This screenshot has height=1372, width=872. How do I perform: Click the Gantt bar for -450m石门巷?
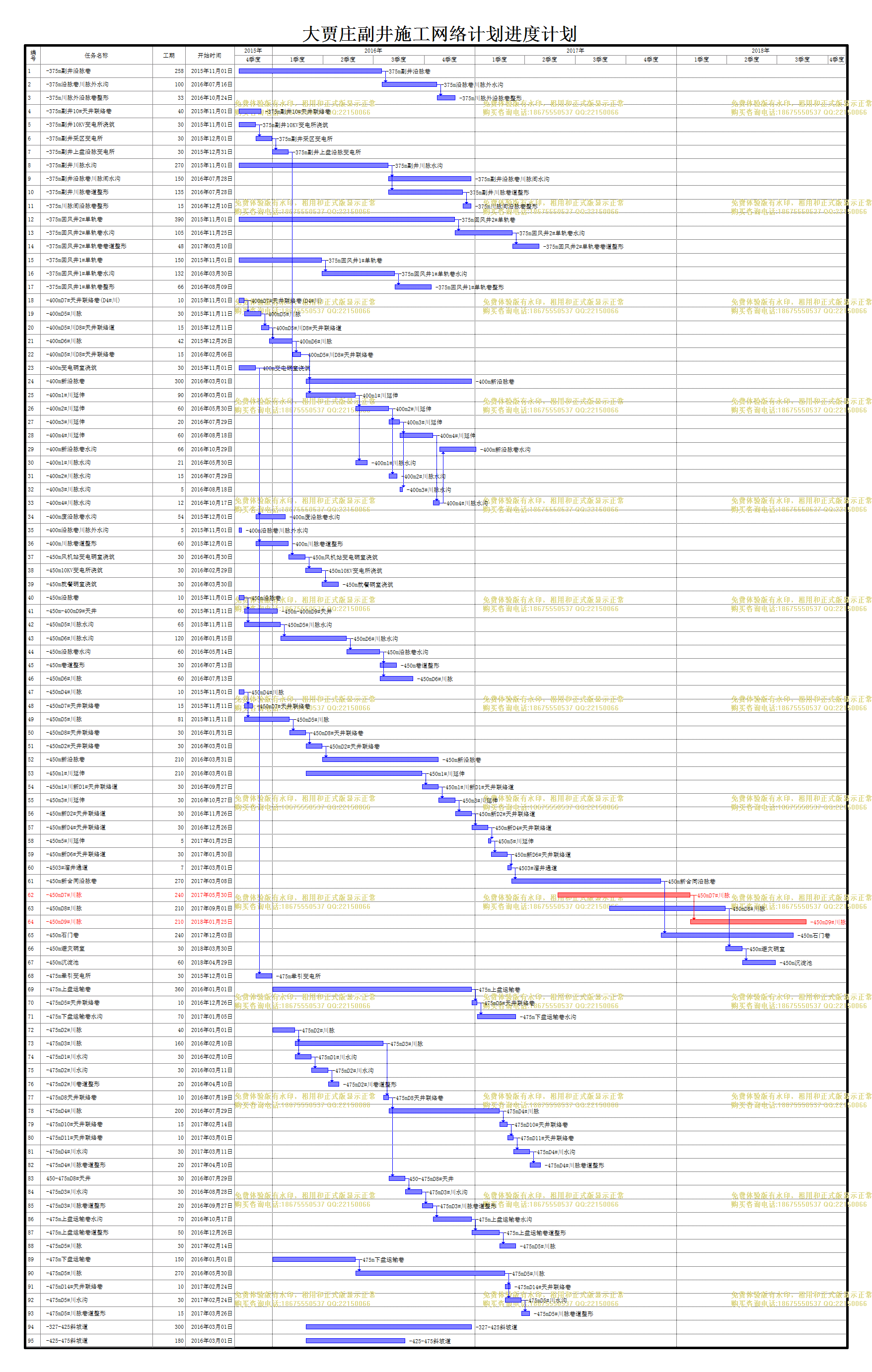(x=727, y=935)
